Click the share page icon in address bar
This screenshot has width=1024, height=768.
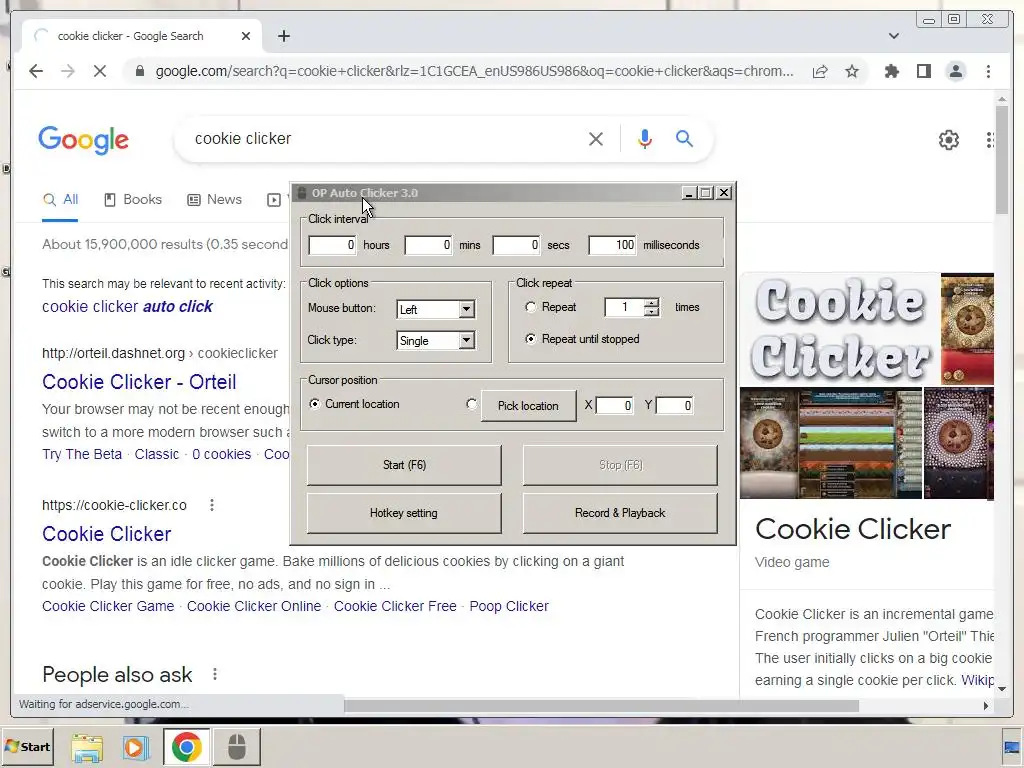click(820, 71)
